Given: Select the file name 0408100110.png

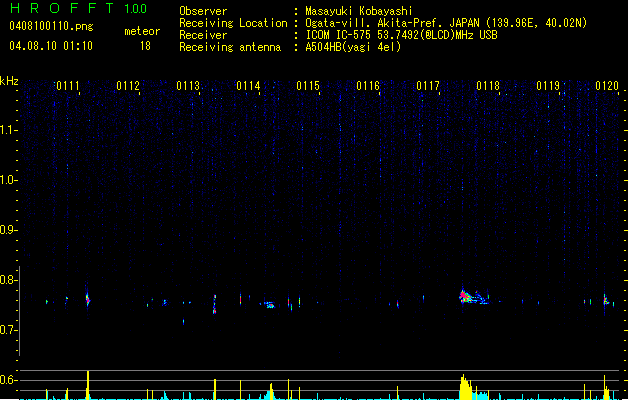Looking at the screenshot, I should click(x=51, y=26).
